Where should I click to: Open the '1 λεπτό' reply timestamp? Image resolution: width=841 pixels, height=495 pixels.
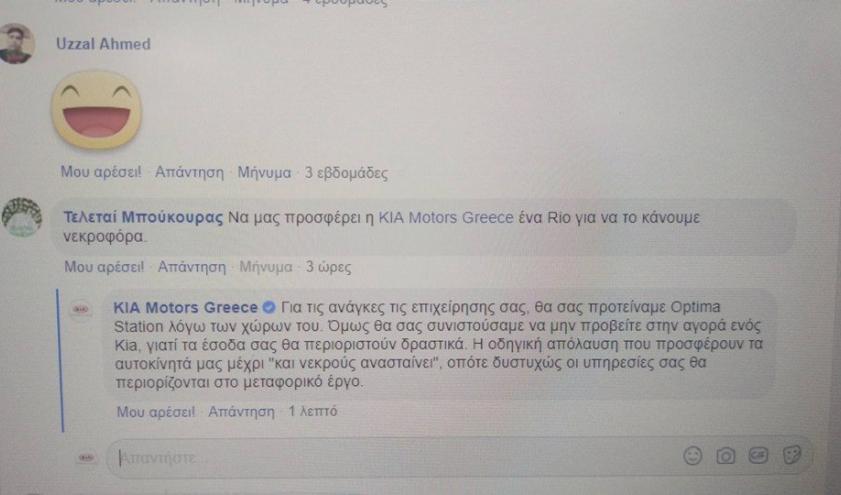tap(313, 411)
